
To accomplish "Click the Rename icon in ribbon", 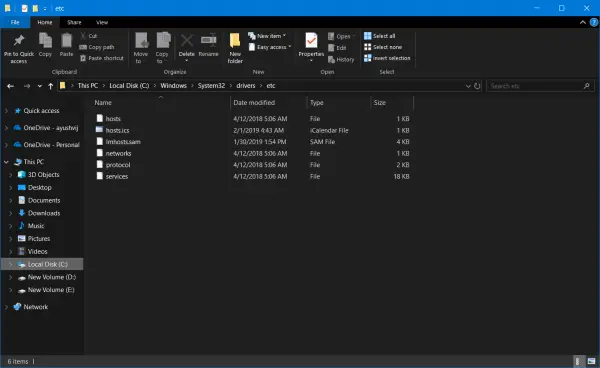I will [209, 40].
